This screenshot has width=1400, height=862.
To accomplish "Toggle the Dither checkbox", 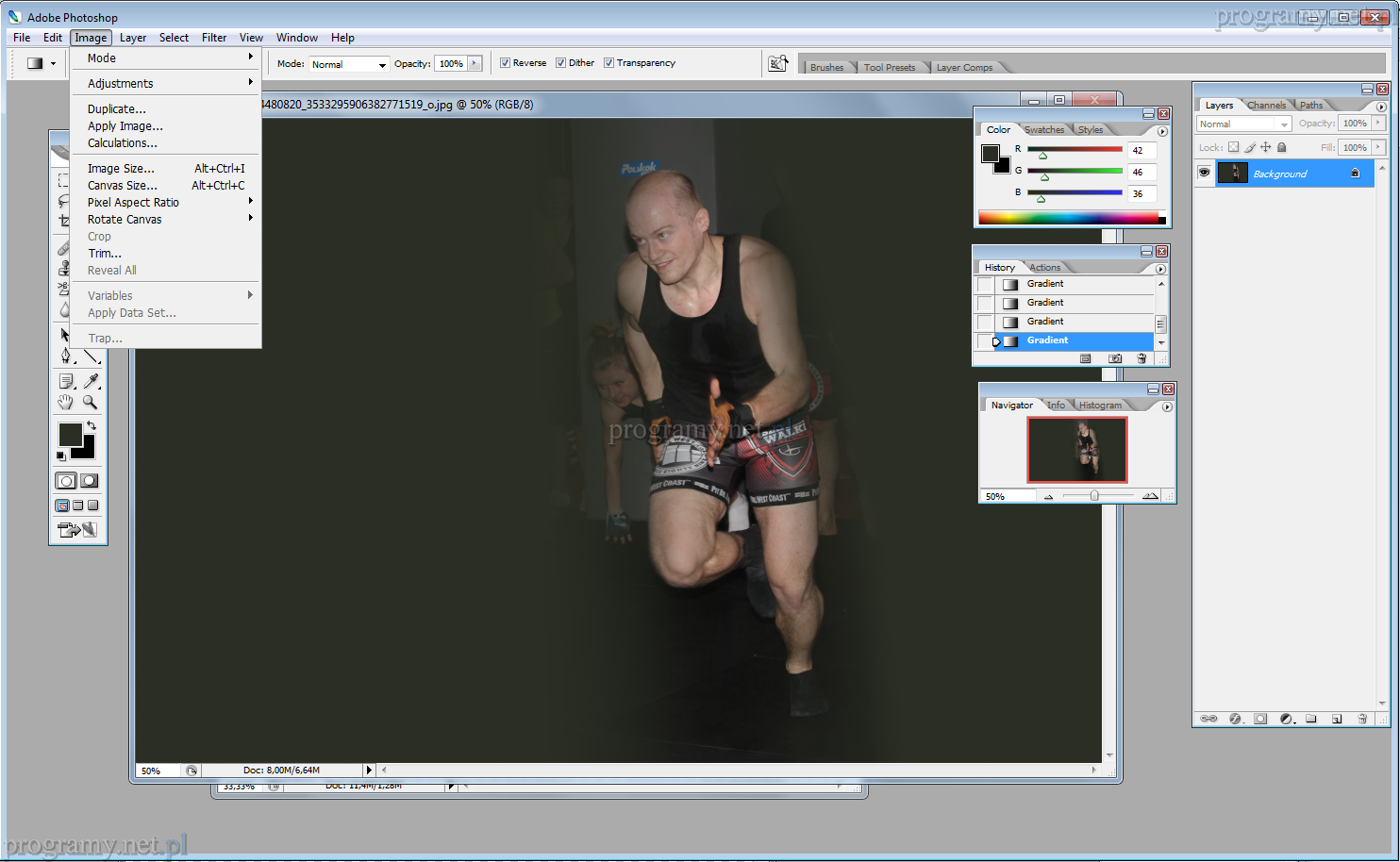I will (x=561, y=63).
